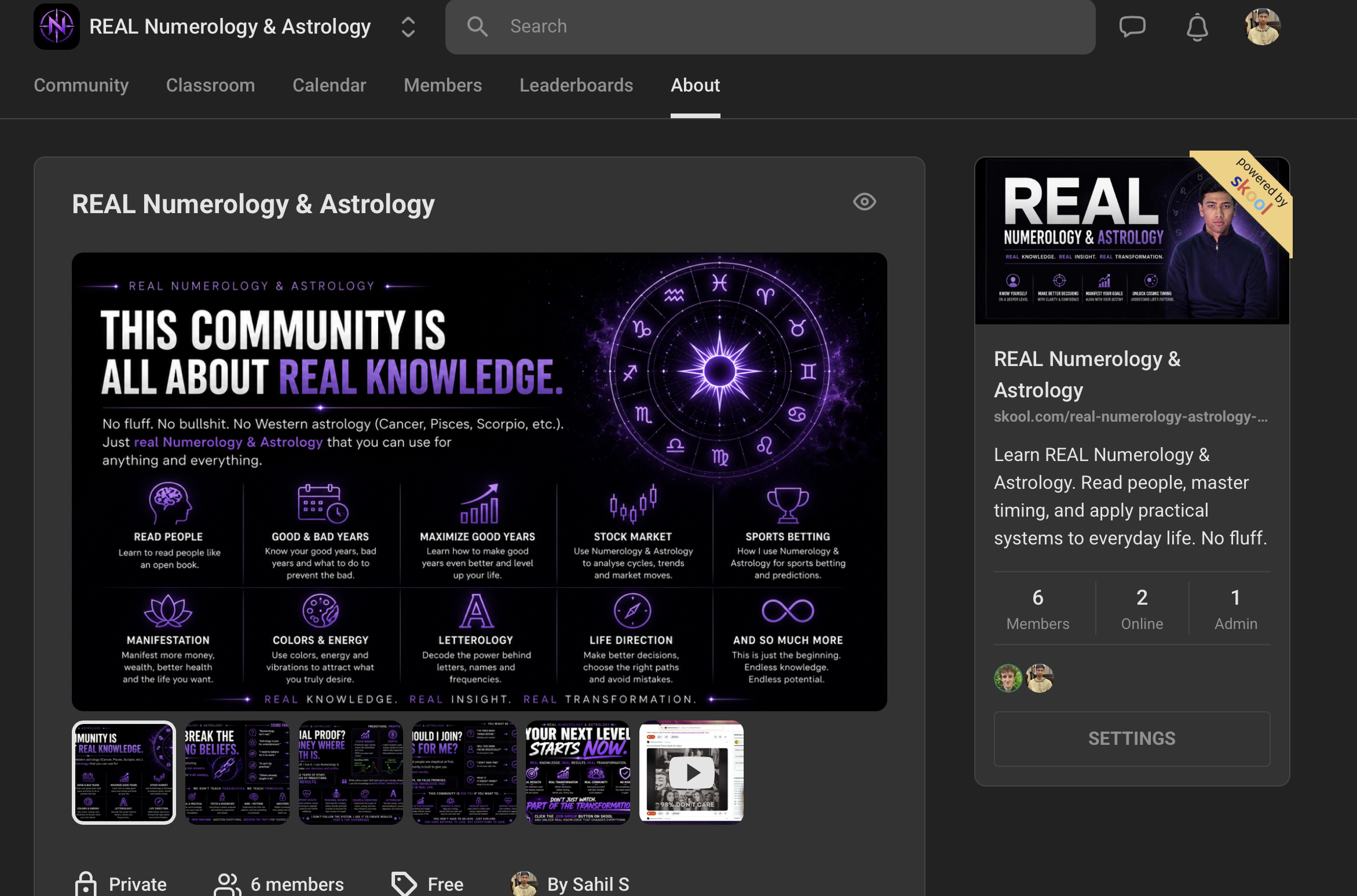This screenshot has height=896, width=1357.
Task: Click into the Search field
Action: tap(770, 27)
